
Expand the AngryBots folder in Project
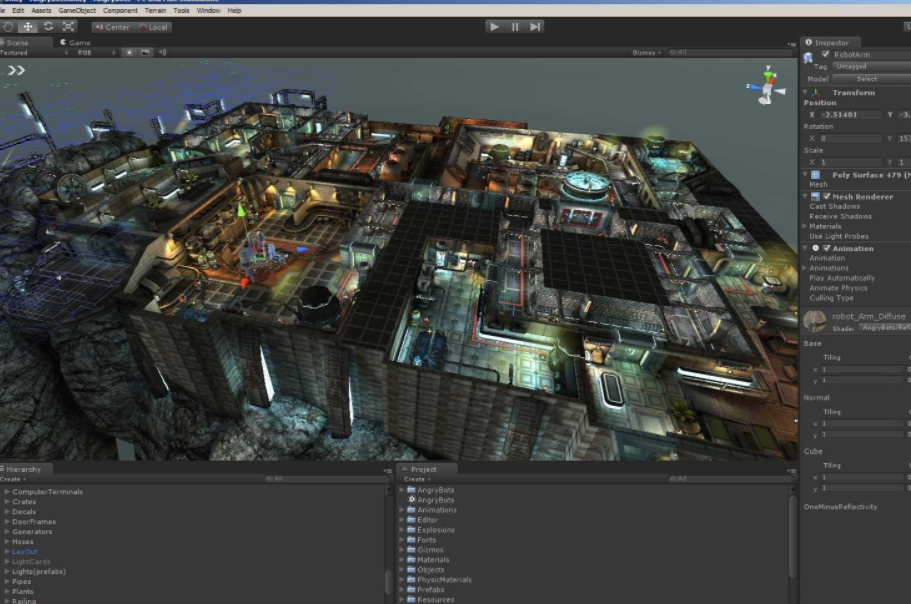[x=401, y=490]
